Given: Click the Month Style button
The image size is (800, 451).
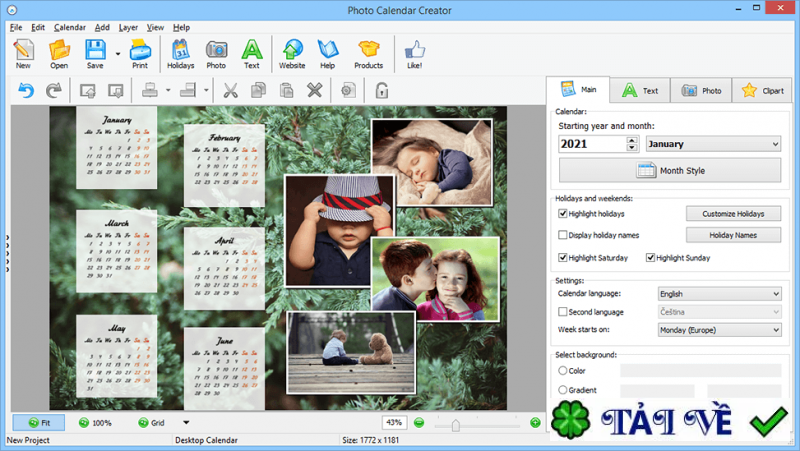Looking at the screenshot, I should [669, 171].
